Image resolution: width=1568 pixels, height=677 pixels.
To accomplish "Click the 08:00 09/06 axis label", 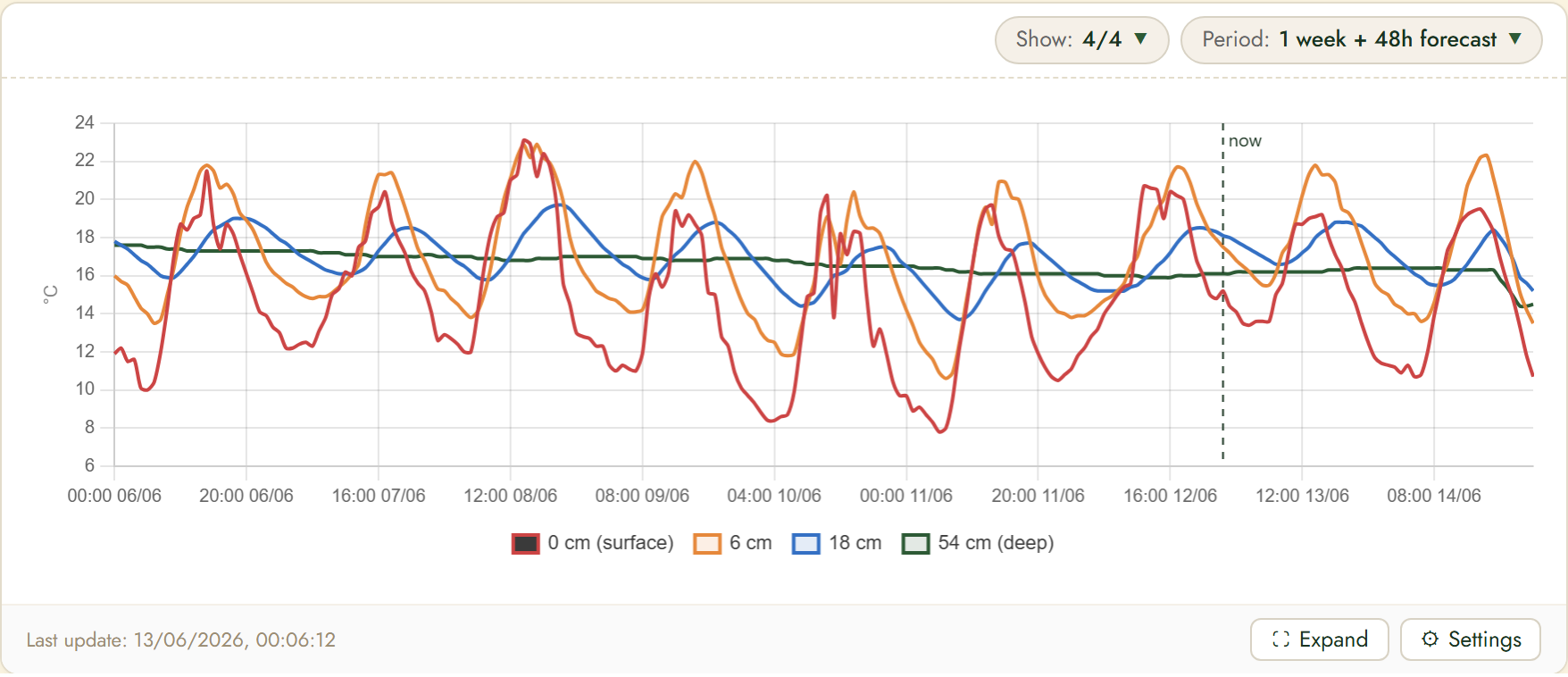I will [642, 496].
